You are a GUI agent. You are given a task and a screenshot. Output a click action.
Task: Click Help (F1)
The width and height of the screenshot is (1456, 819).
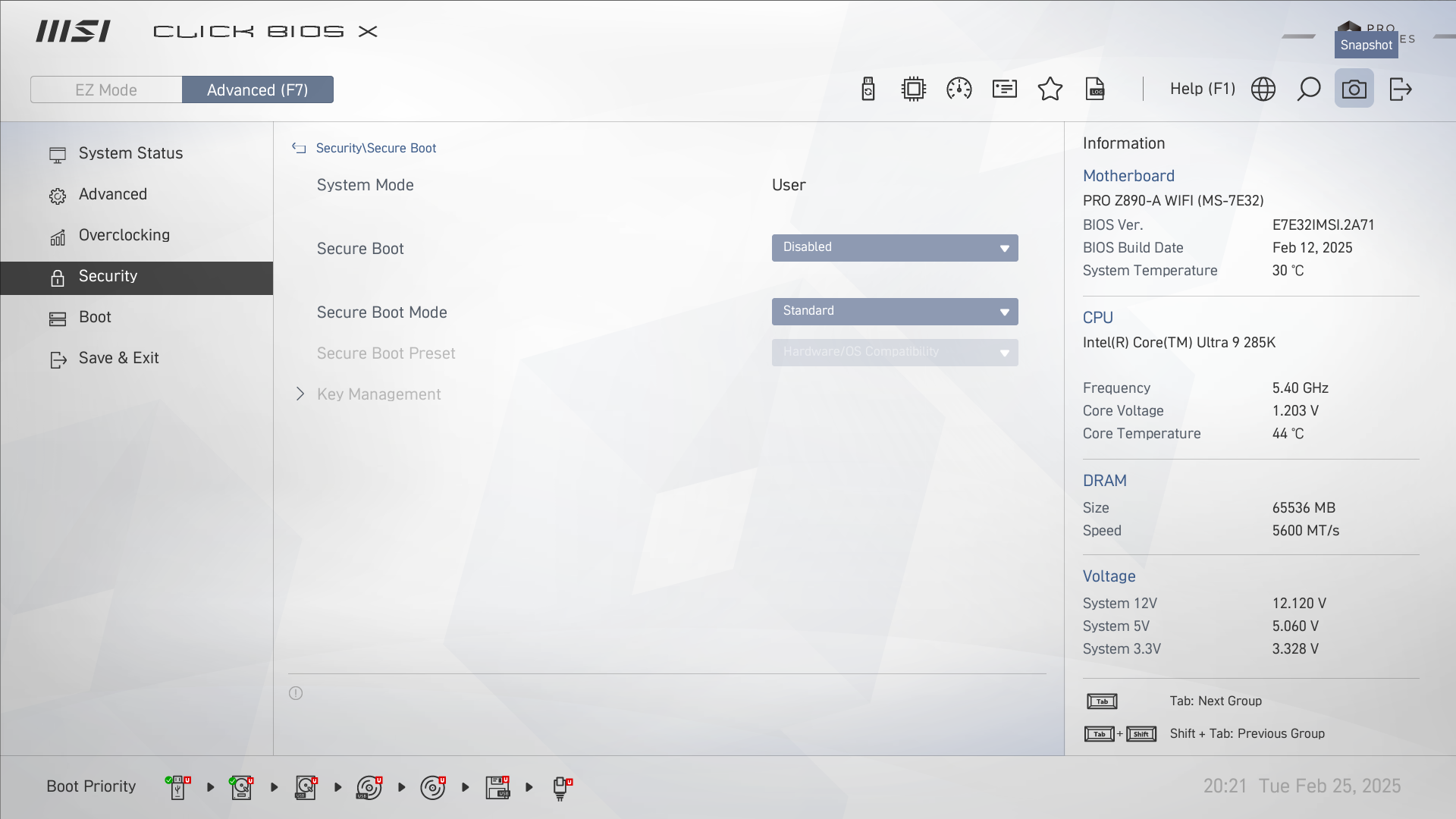pyautogui.click(x=1202, y=89)
